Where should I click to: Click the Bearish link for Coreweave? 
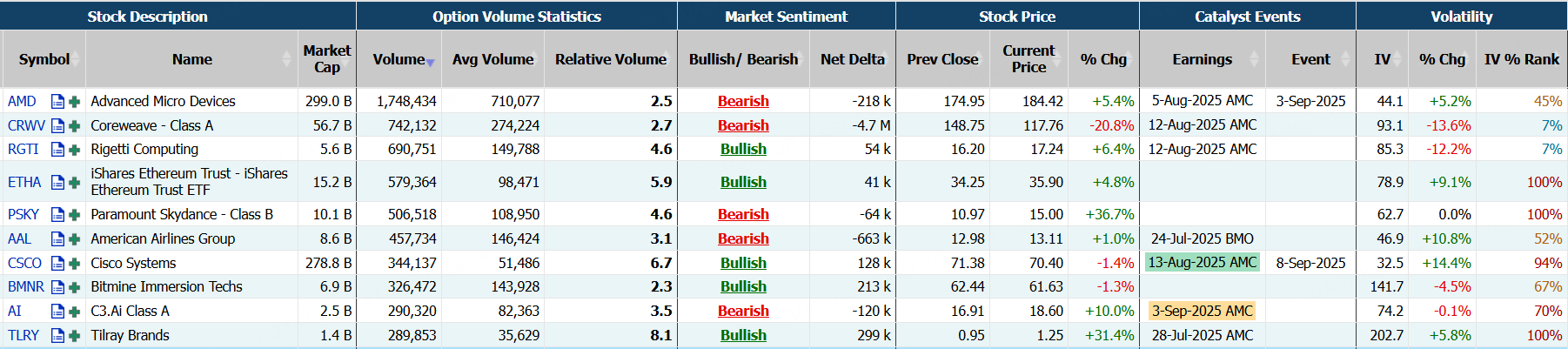(x=743, y=125)
